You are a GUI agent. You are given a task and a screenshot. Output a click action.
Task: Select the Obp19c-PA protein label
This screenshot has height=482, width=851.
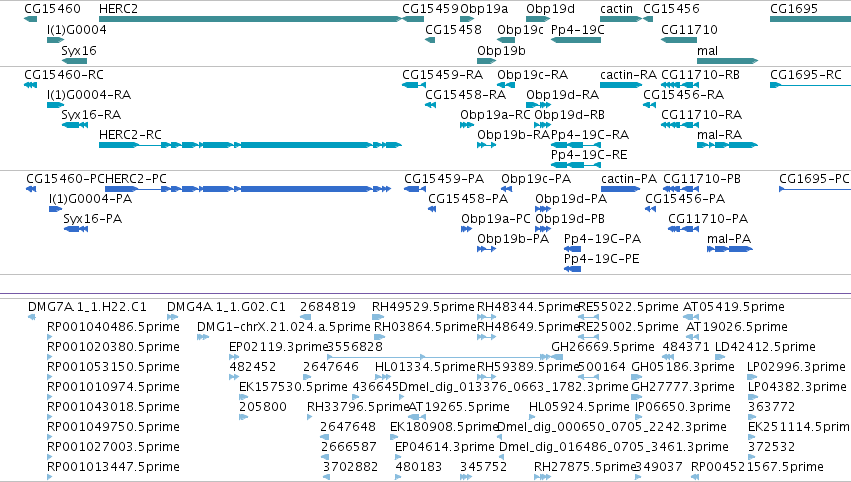(x=536, y=179)
